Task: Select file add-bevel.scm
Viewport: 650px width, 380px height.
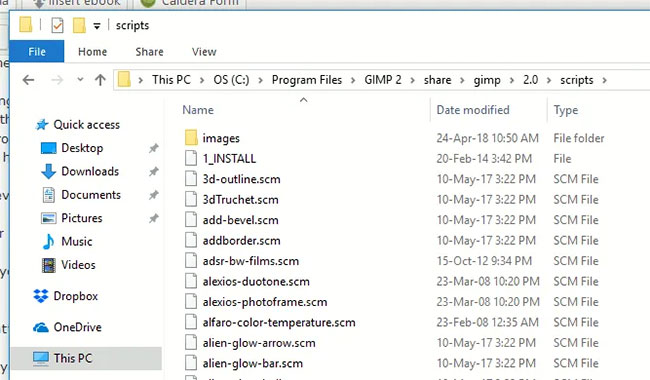Action: [x=240, y=220]
